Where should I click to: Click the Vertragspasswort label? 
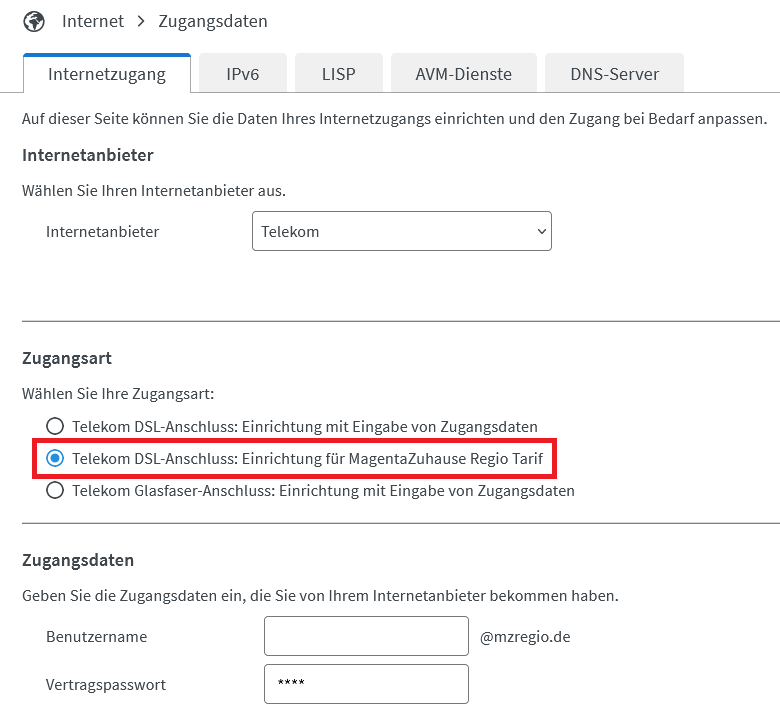pos(106,685)
